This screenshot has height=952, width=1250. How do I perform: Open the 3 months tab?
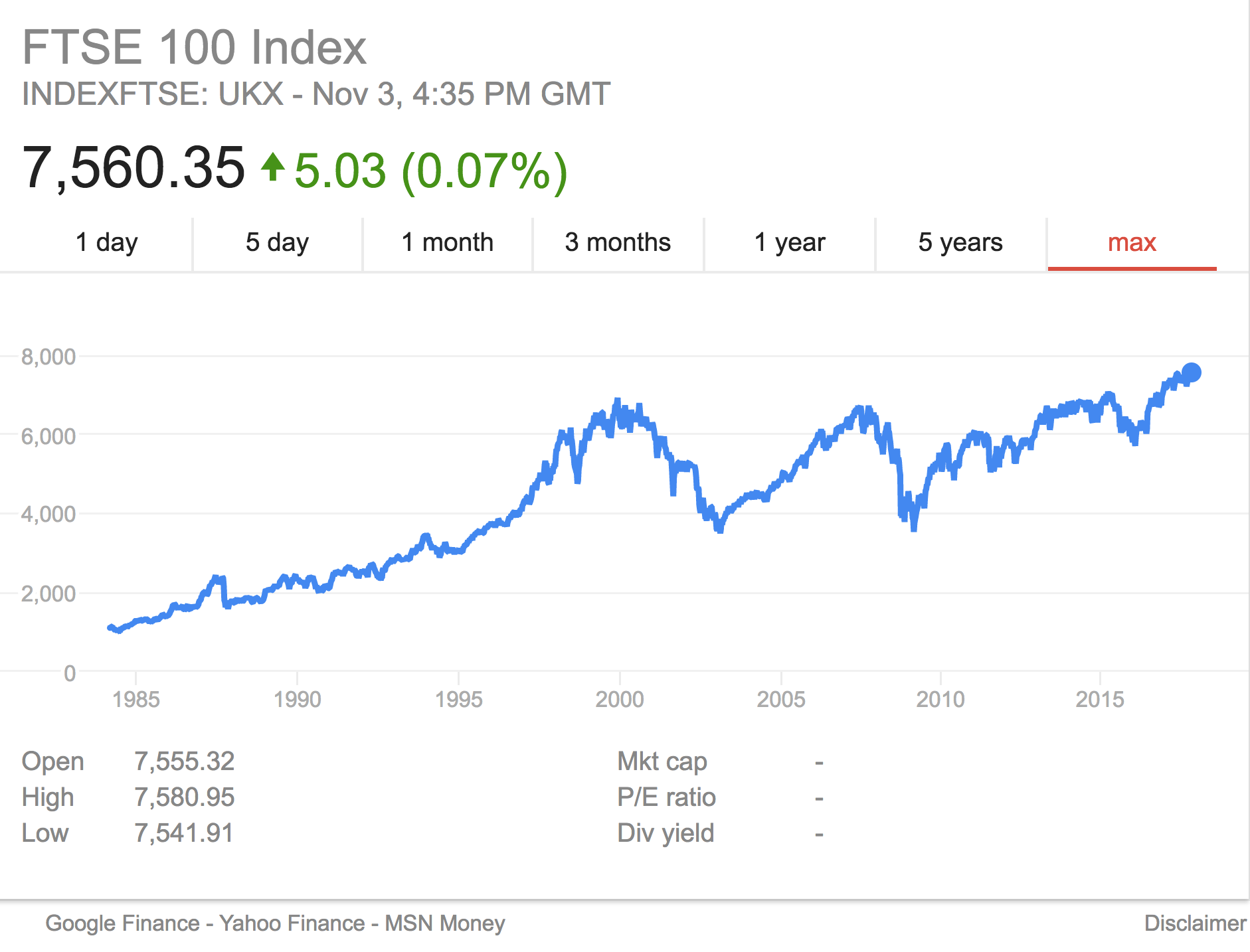(x=618, y=243)
